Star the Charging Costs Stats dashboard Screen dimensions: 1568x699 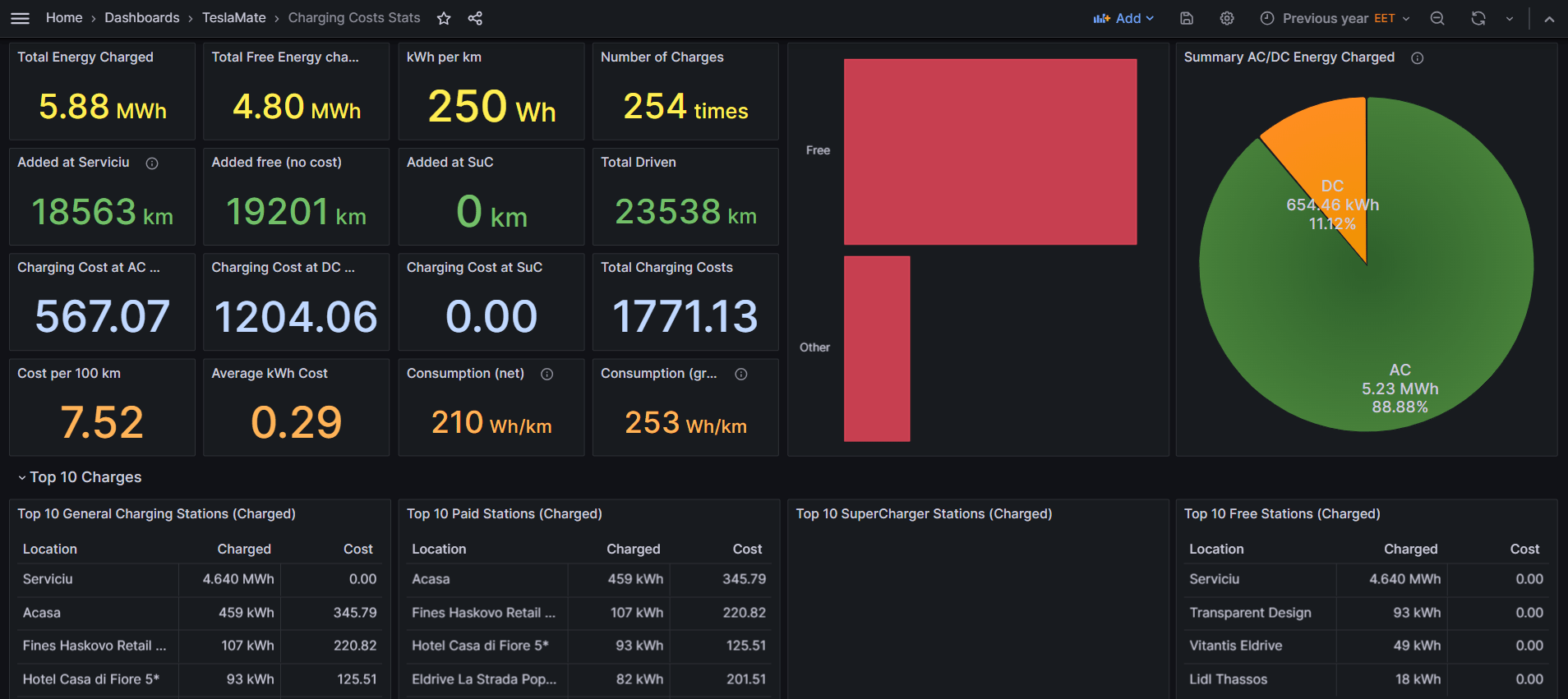point(444,18)
